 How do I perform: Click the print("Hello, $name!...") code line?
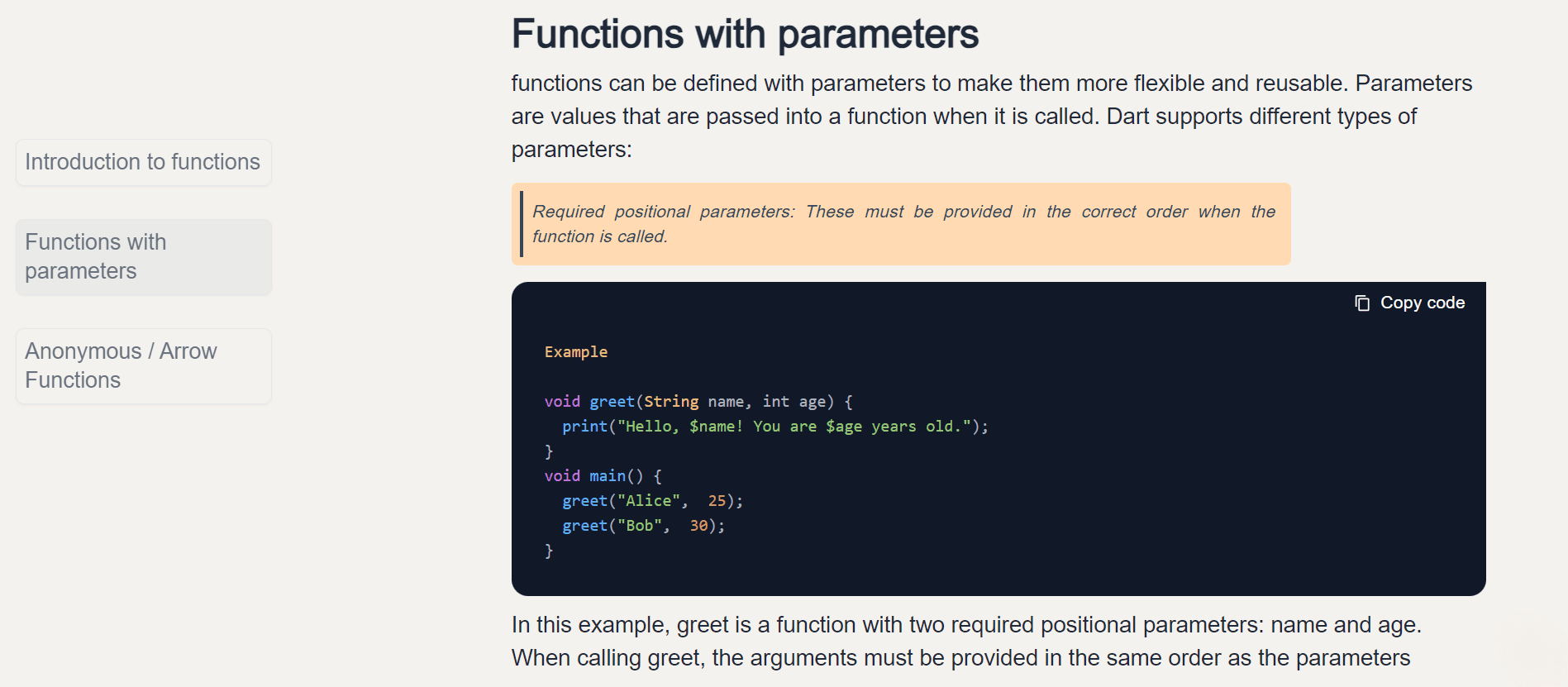click(775, 427)
